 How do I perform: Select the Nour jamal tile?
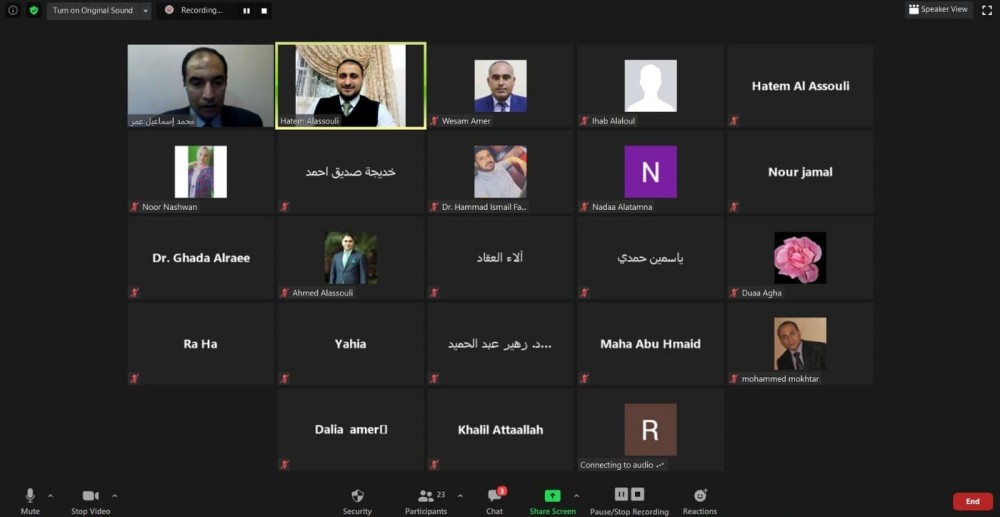coord(800,171)
